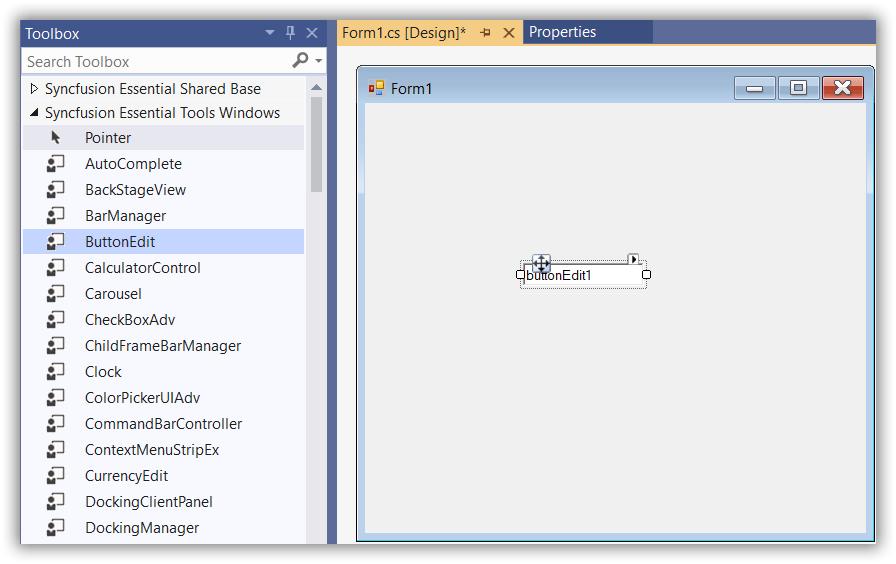The width and height of the screenshot is (896, 564).
Task: Click the Form1 title bar icon
Action: pos(376,88)
